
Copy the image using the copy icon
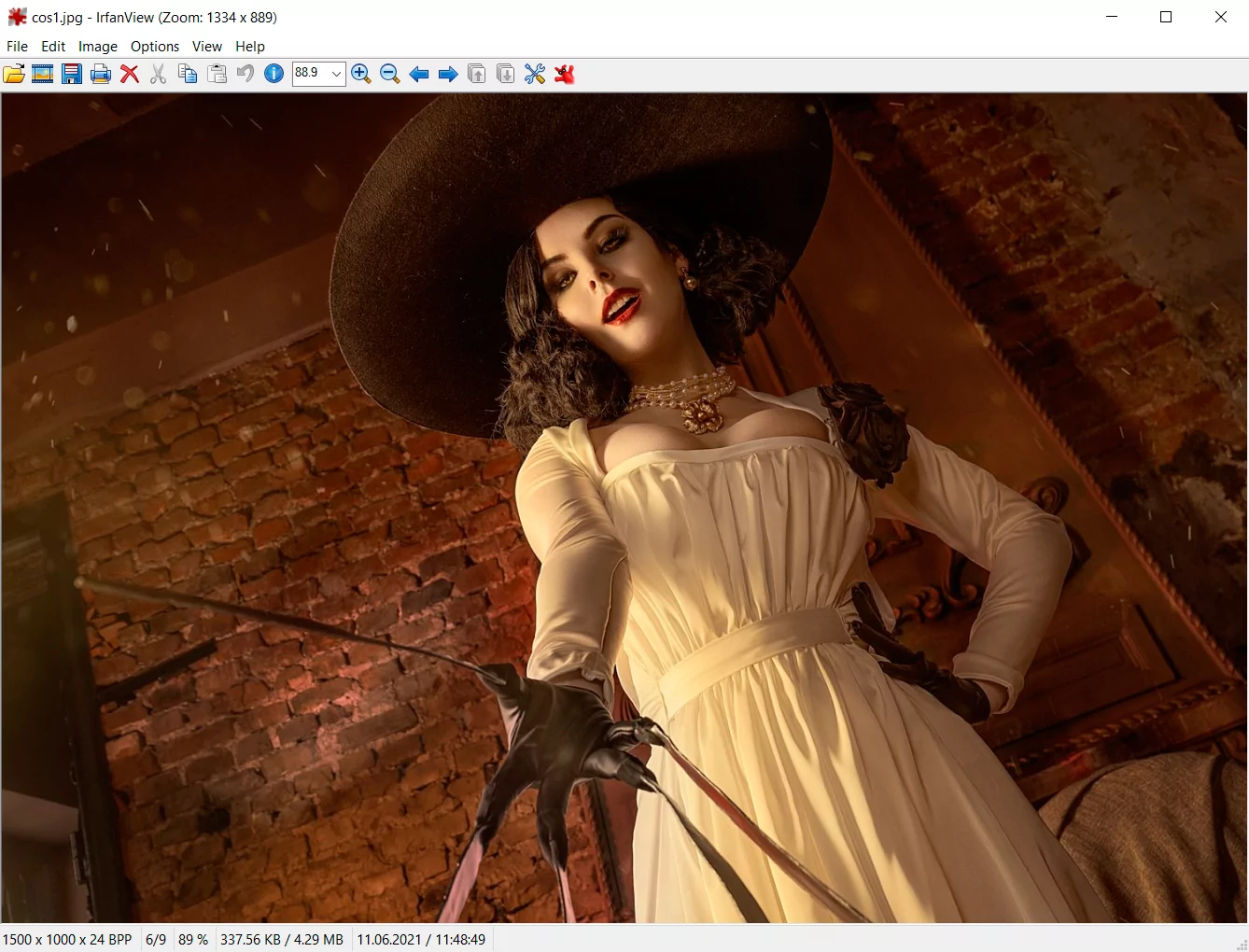pyautogui.click(x=188, y=74)
